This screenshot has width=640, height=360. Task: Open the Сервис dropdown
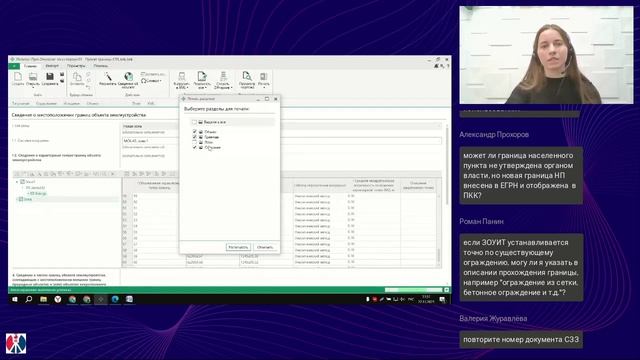152,81
